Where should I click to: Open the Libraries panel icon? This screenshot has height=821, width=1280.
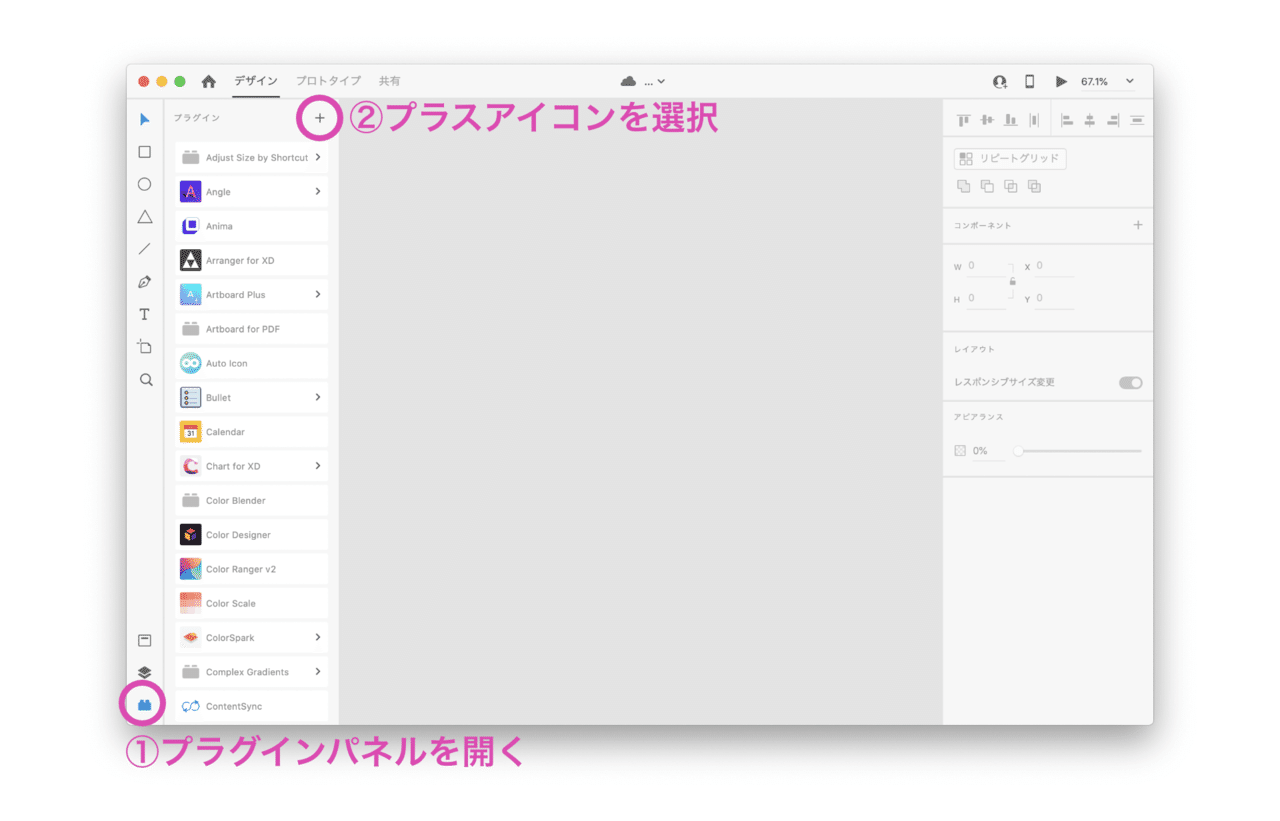(145, 640)
